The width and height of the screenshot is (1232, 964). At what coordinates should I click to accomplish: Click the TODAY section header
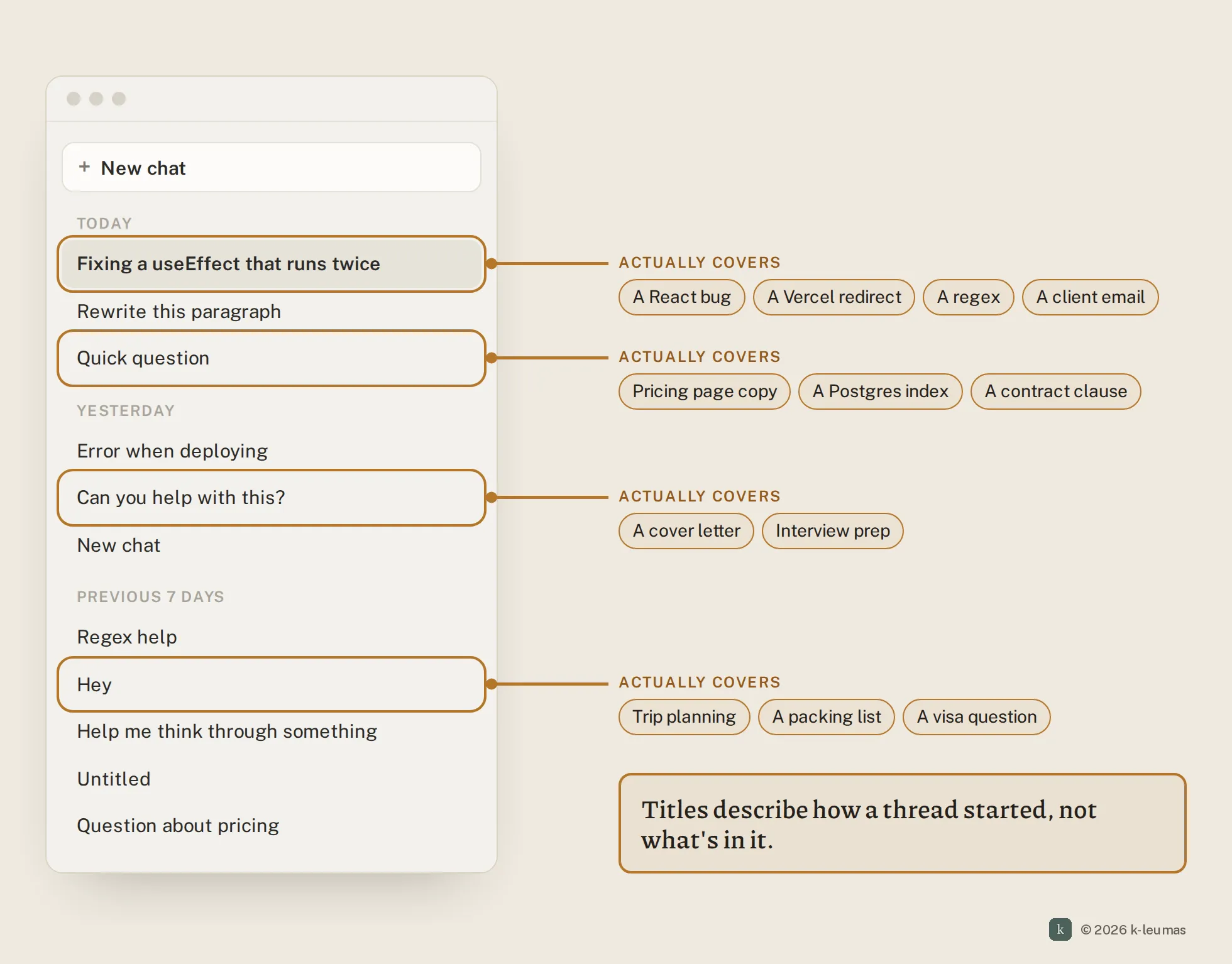(104, 224)
